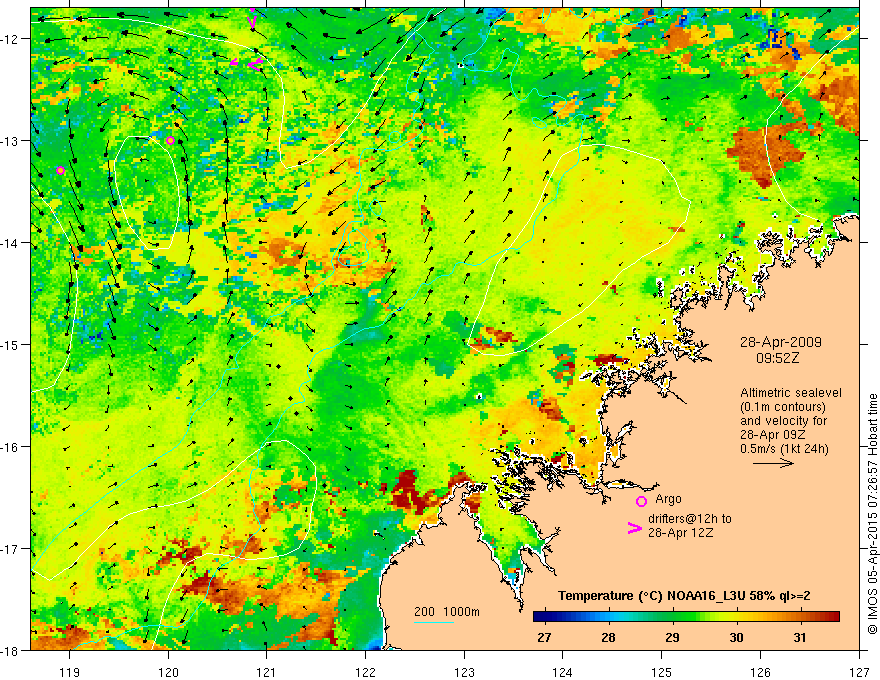Select the Argo float marker near 120°, -13
The width and height of the screenshot is (880, 680).
[171, 140]
